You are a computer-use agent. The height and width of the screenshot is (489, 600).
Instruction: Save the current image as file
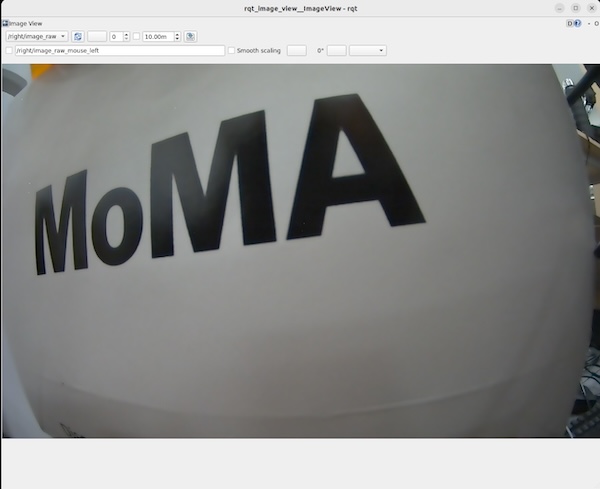point(190,36)
